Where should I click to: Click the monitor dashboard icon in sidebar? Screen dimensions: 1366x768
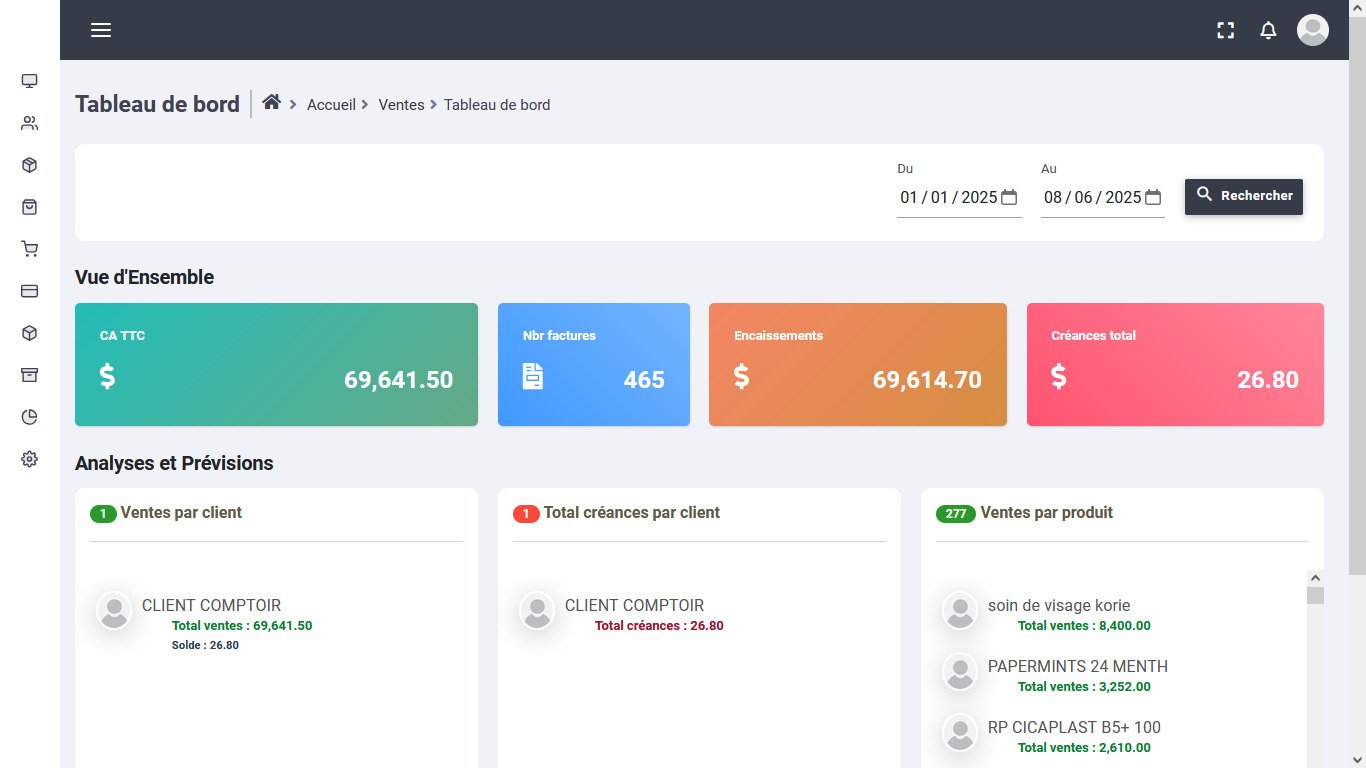coord(29,81)
